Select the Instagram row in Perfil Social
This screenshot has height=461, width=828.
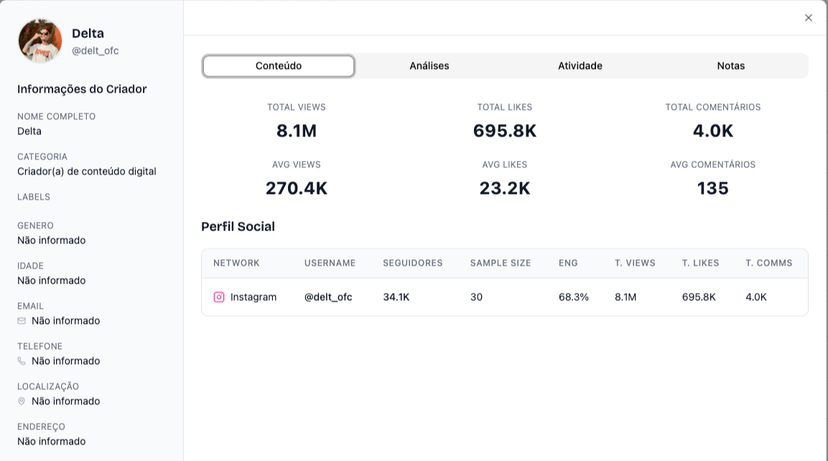pyautogui.click(x=504, y=297)
